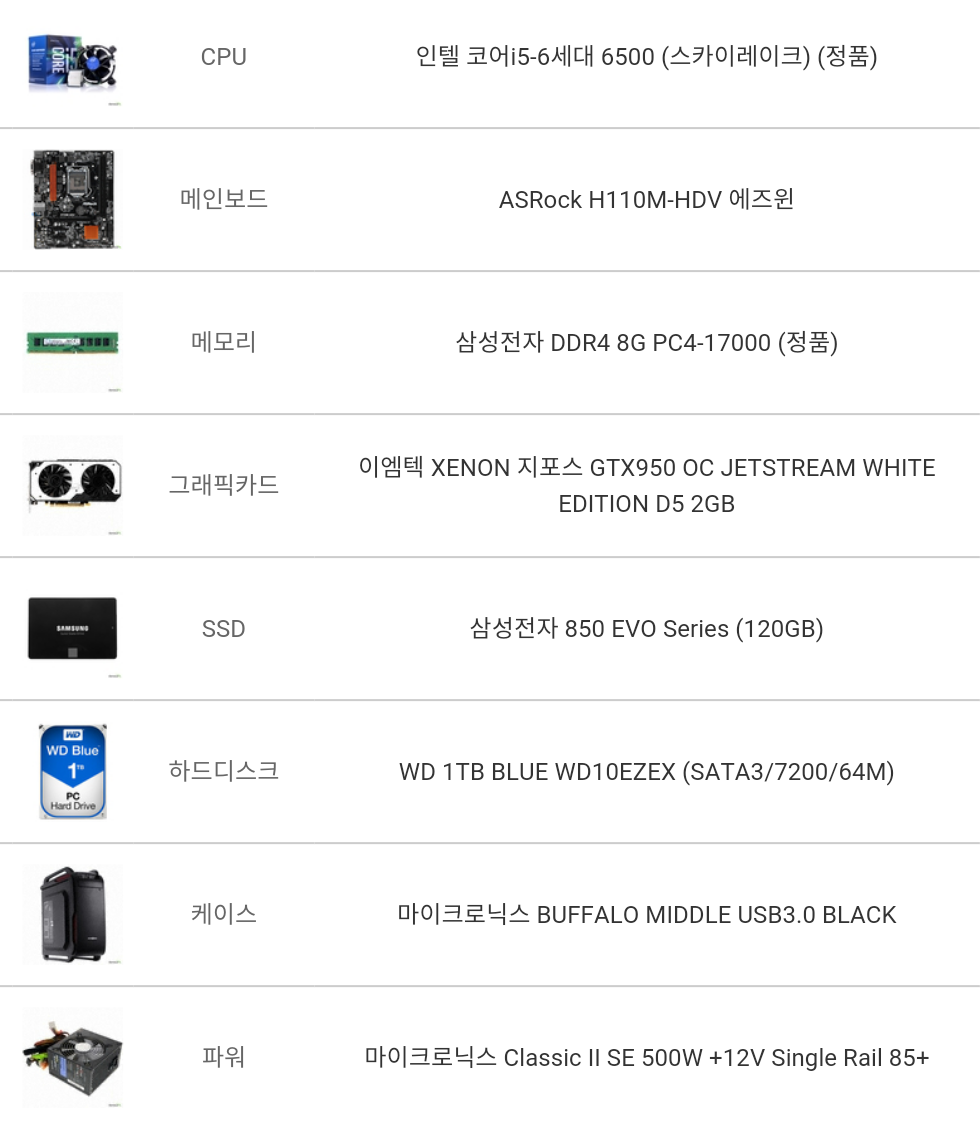Screen dimensions: 980x1121
Task: Click the black Buffalo PC case image
Action: pos(72,914)
